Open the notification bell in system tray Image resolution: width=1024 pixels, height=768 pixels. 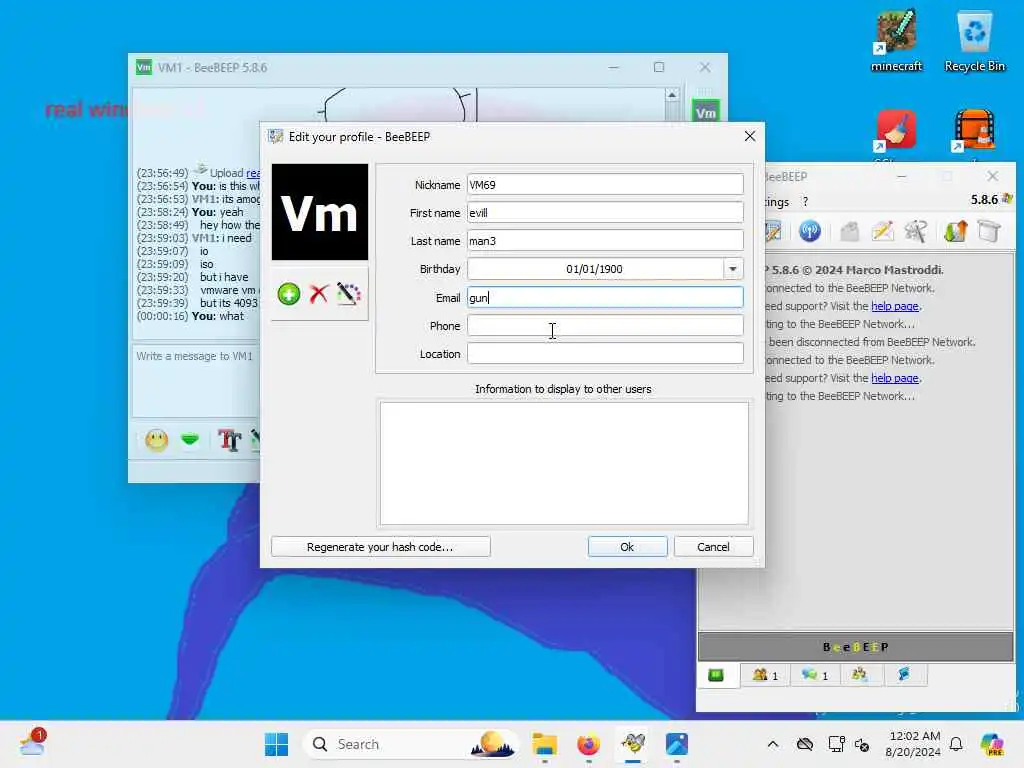tap(956, 744)
